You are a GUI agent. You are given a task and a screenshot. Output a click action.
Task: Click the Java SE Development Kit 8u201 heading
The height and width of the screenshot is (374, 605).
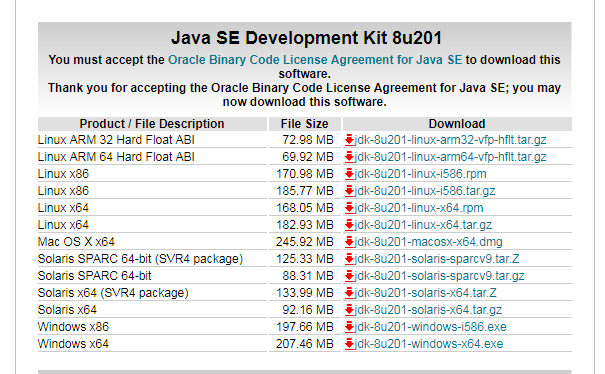click(306, 38)
